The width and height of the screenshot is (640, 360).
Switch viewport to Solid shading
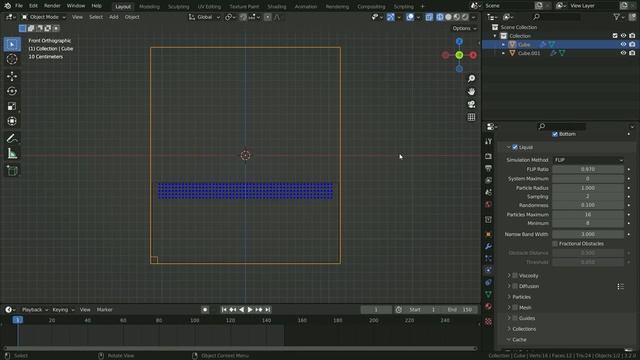[x=448, y=17]
